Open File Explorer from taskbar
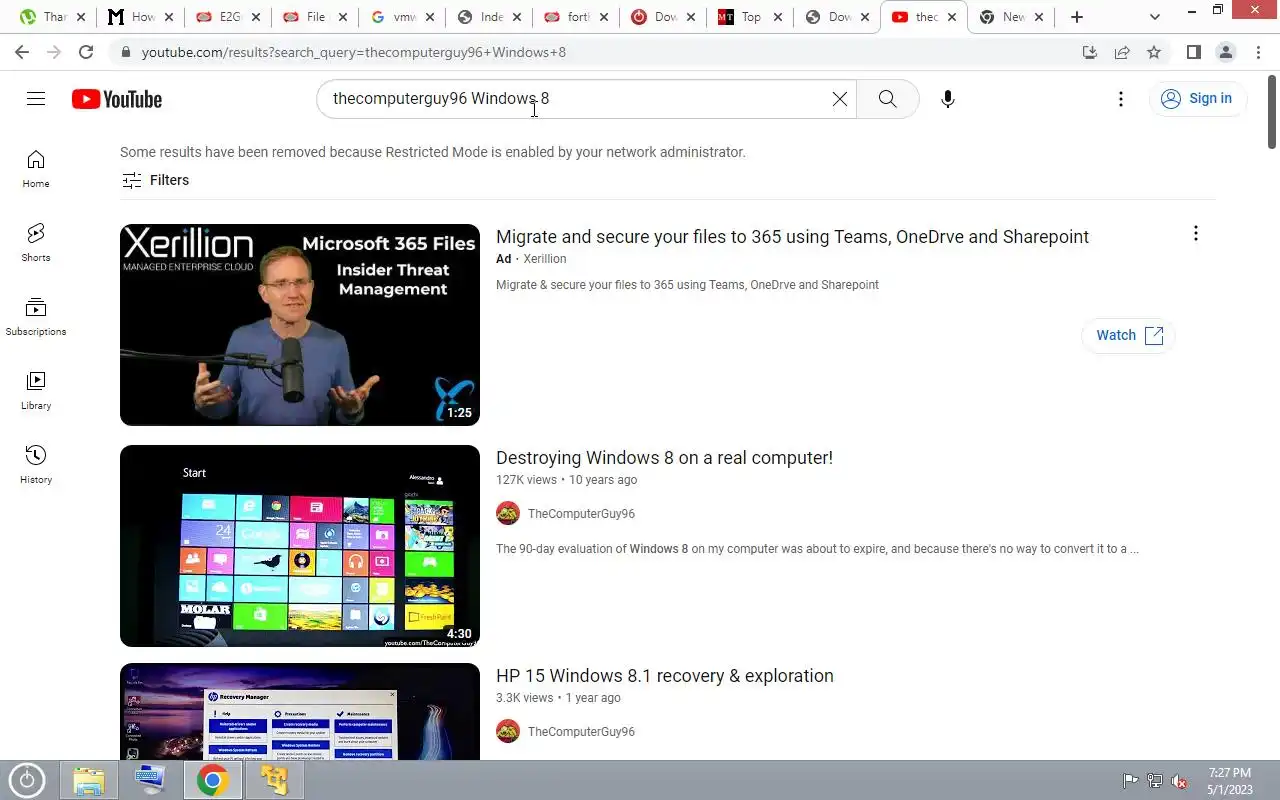 point(88,780)
